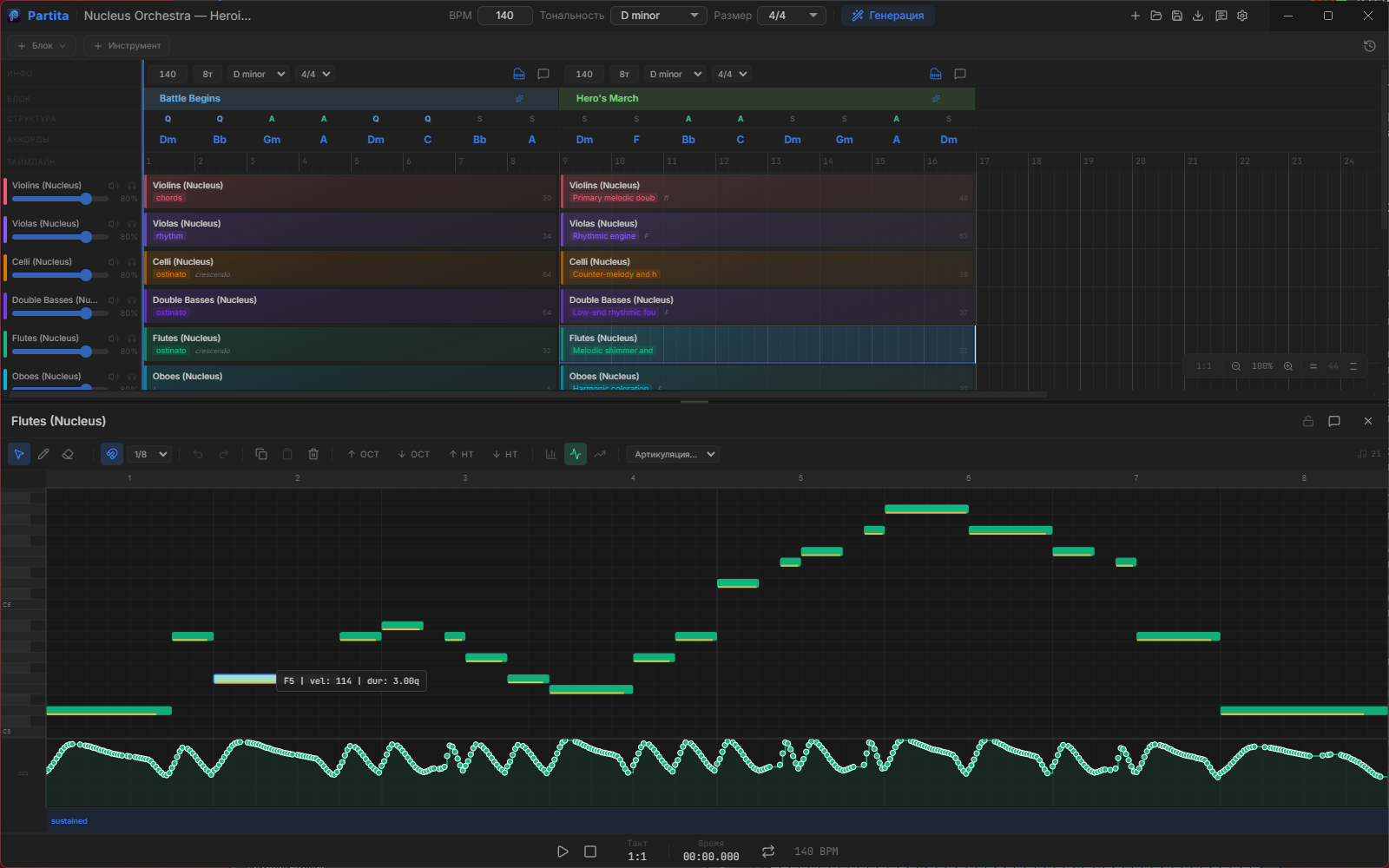Open the Артикуляция dropdown
Viewport: 1389px width, 868px height.
point(675,454)
